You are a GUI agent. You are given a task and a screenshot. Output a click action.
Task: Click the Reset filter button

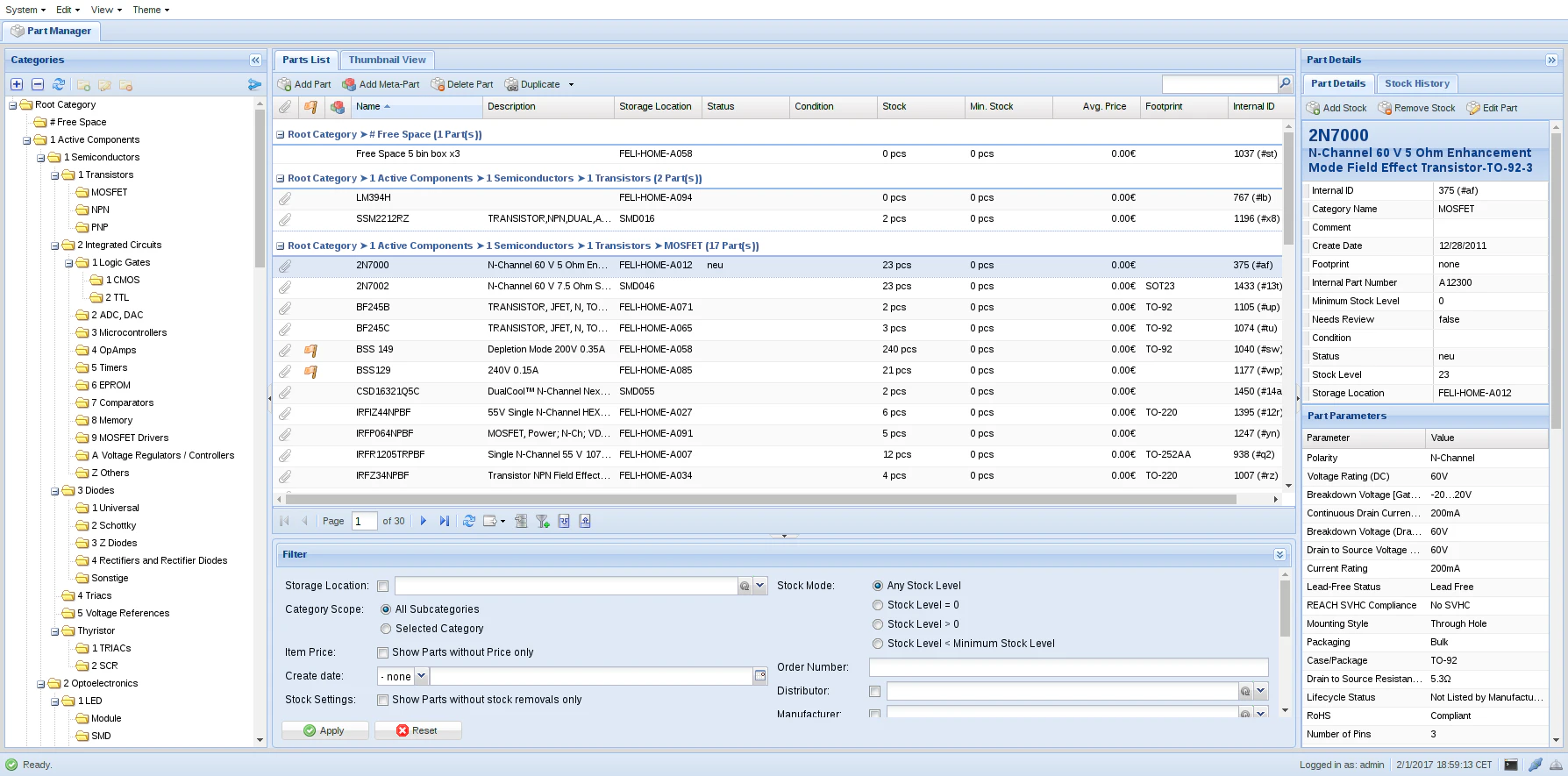coord(417,730)
